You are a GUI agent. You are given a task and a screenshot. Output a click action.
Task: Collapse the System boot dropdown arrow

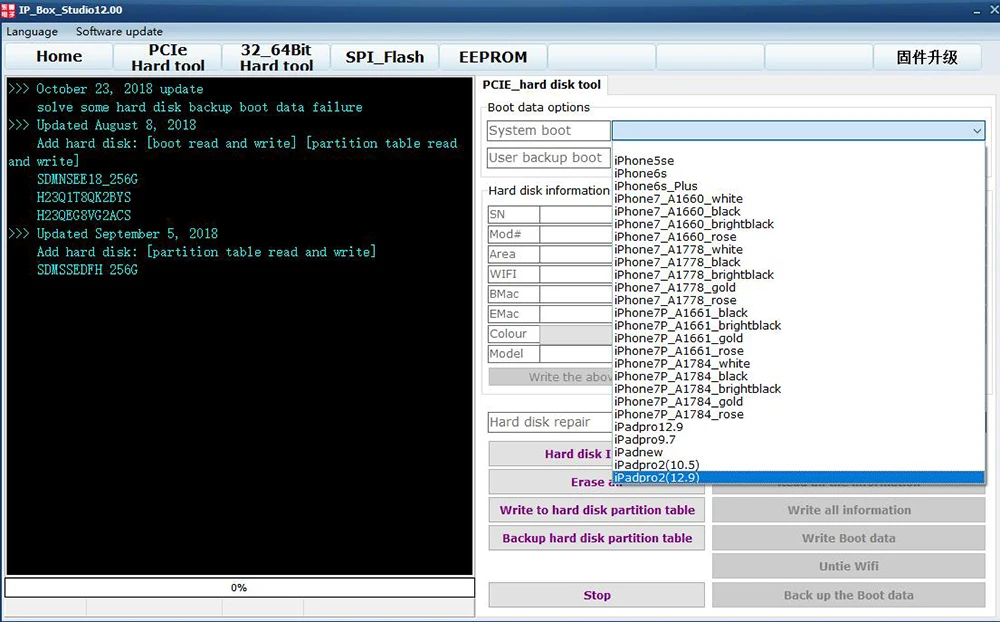pyautogui.click(x=976, y=131)
